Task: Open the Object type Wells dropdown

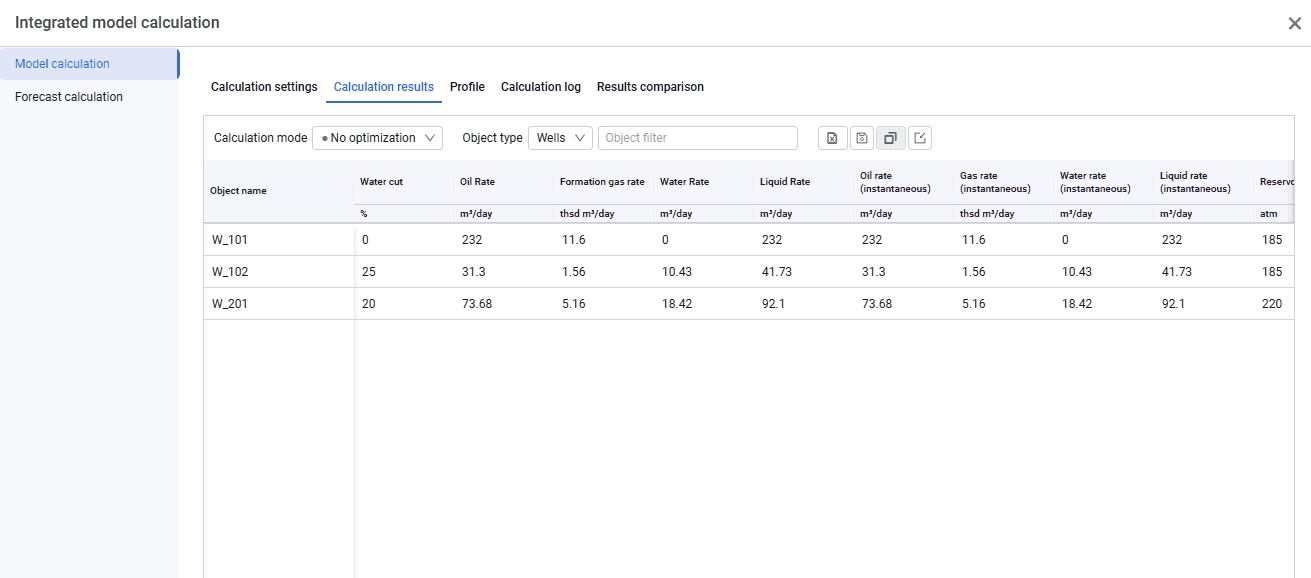Action: click(560, 138)
